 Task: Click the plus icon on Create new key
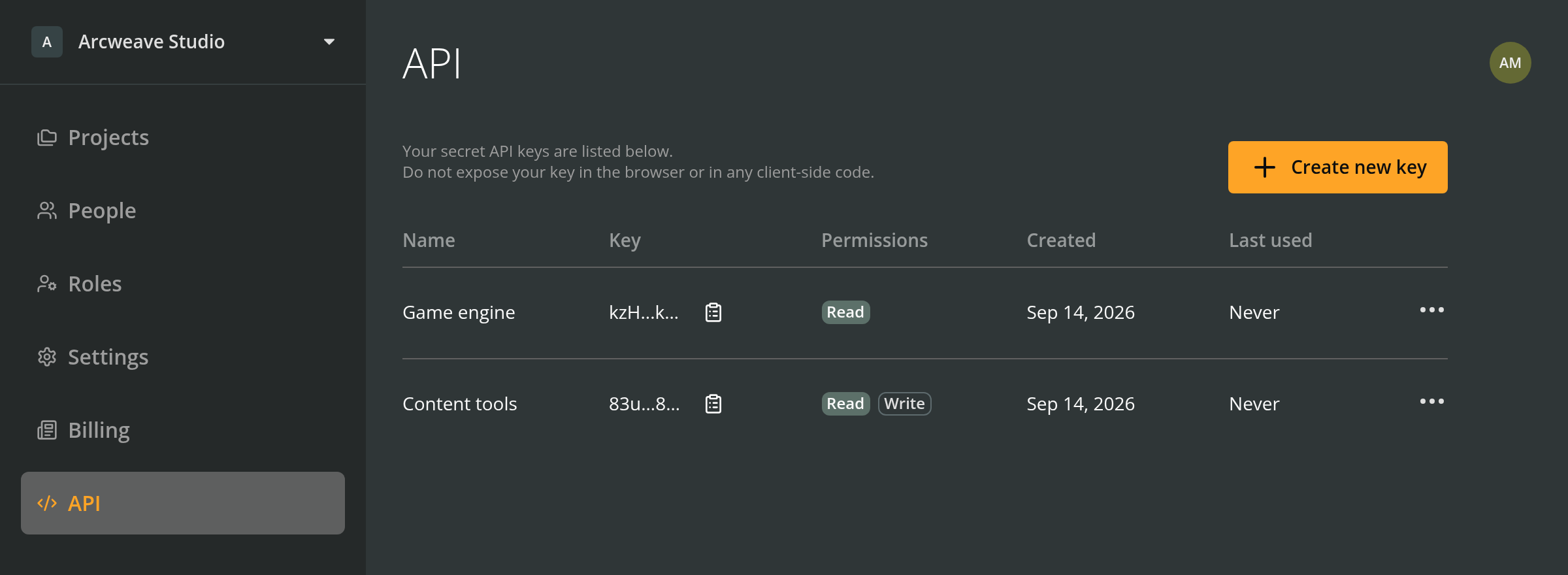[x=1265, y=167]
